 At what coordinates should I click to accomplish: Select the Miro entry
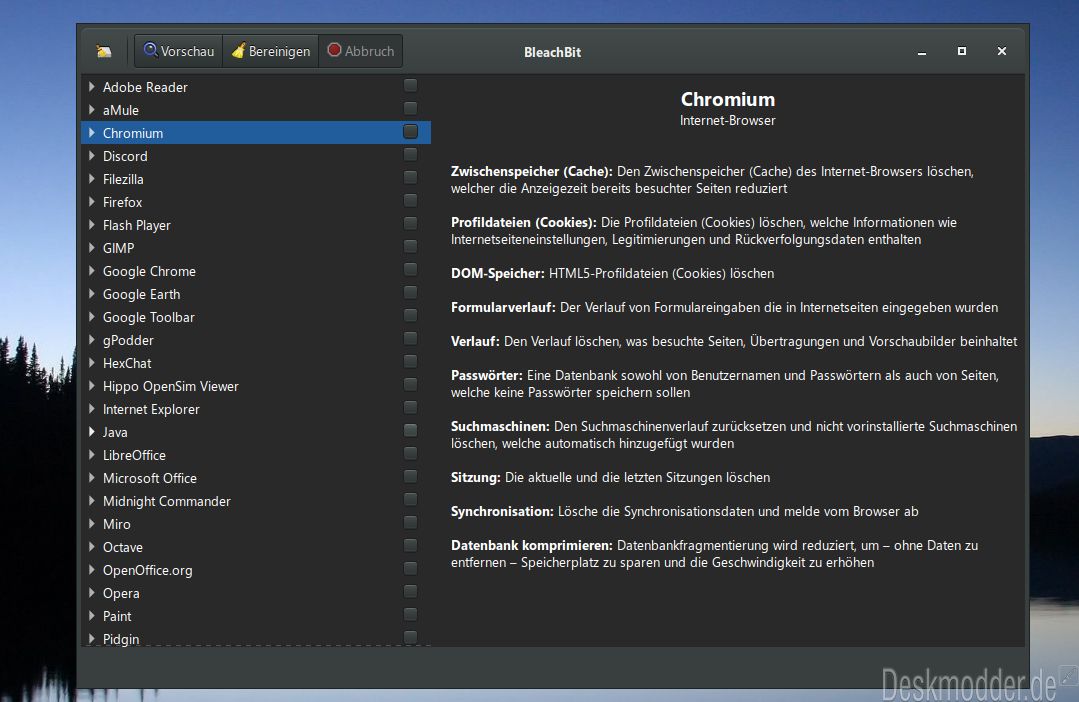pyautogui.click(x=256, y=524)
